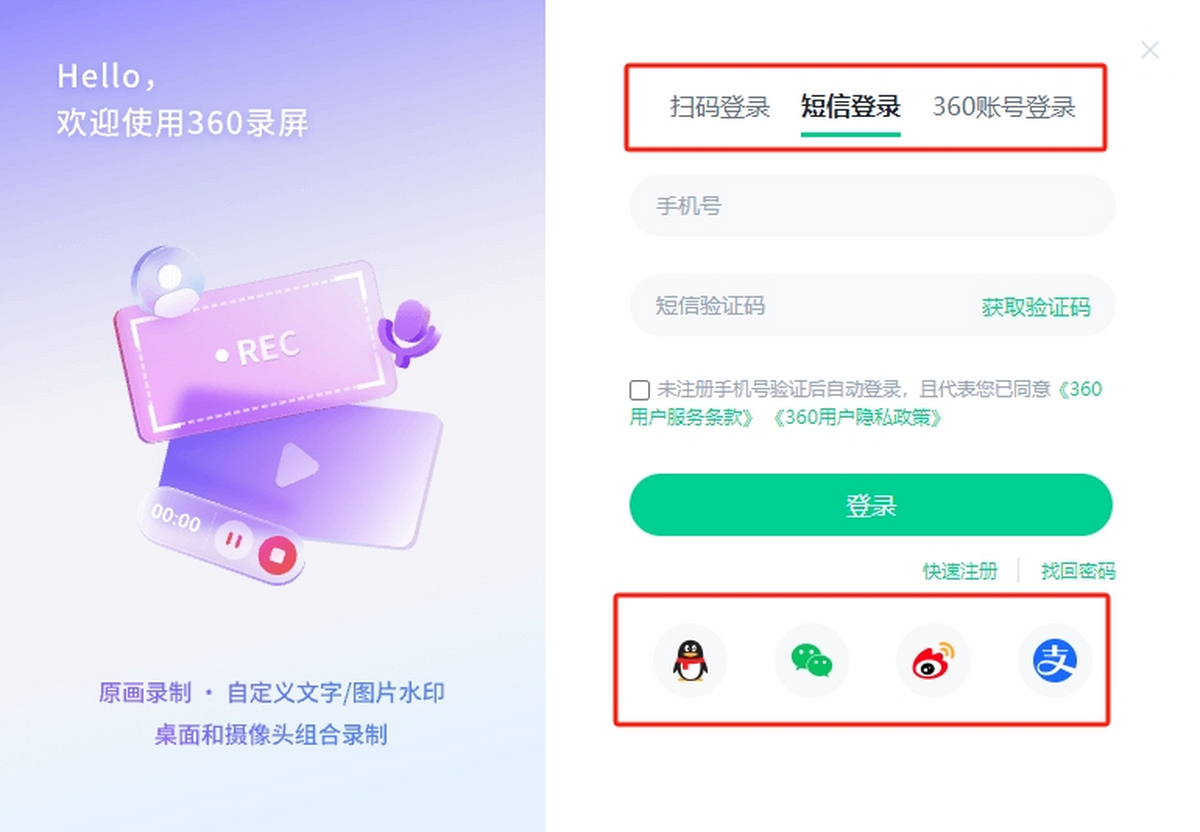Click the purple microphone illustration icon
Viewport: 1200px width, 832px height.
[x=408, y=330]
